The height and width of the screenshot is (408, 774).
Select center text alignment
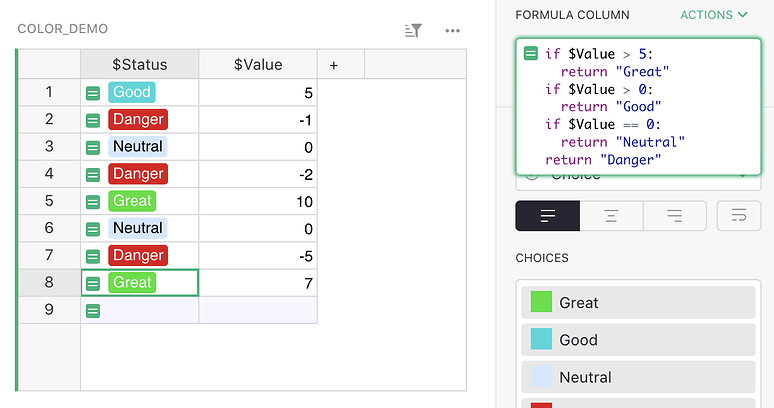tap(611, 216)
